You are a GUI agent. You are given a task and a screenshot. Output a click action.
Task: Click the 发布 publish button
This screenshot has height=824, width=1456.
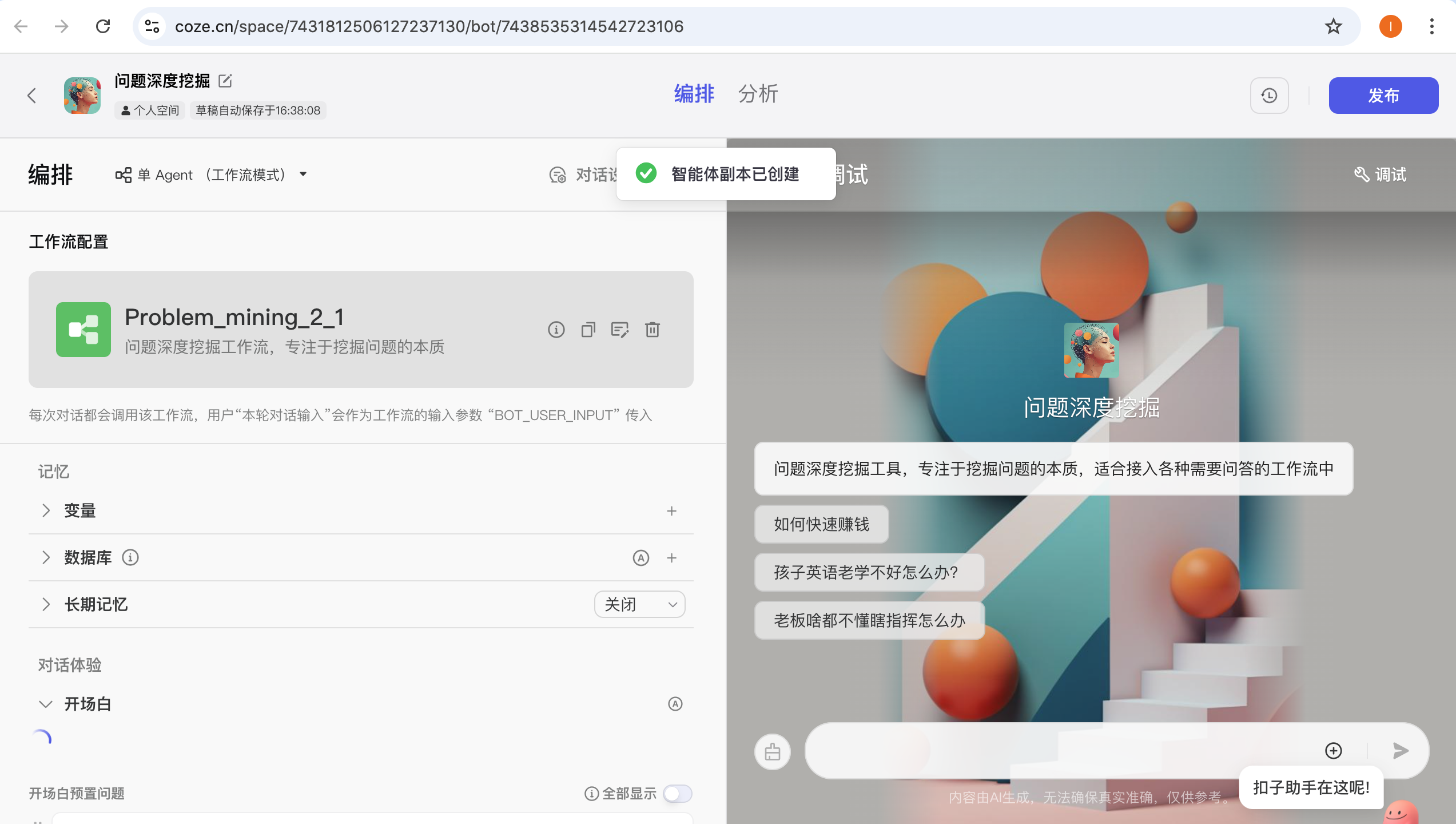tap(1383, 96)
